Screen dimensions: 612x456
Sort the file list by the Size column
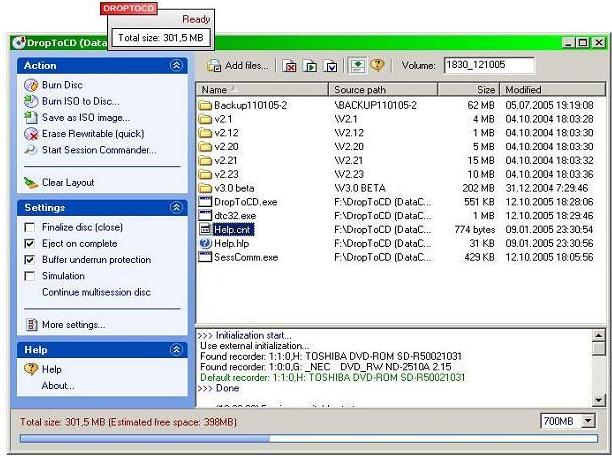[469, 89]
